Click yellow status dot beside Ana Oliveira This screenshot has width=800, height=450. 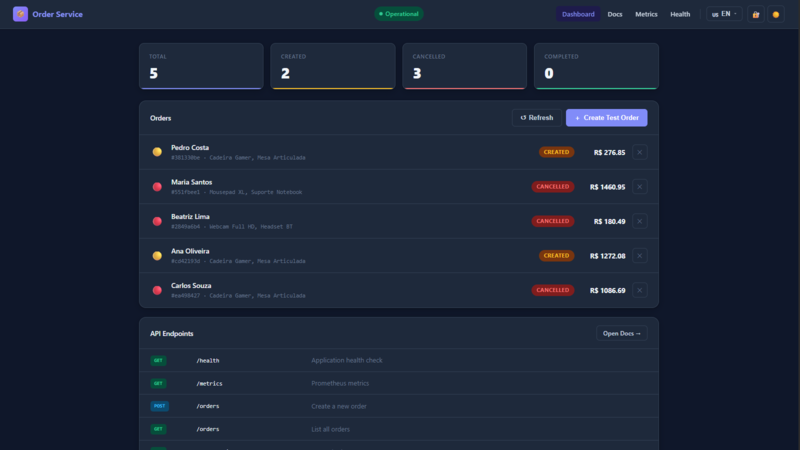click(x=157, y=256)
